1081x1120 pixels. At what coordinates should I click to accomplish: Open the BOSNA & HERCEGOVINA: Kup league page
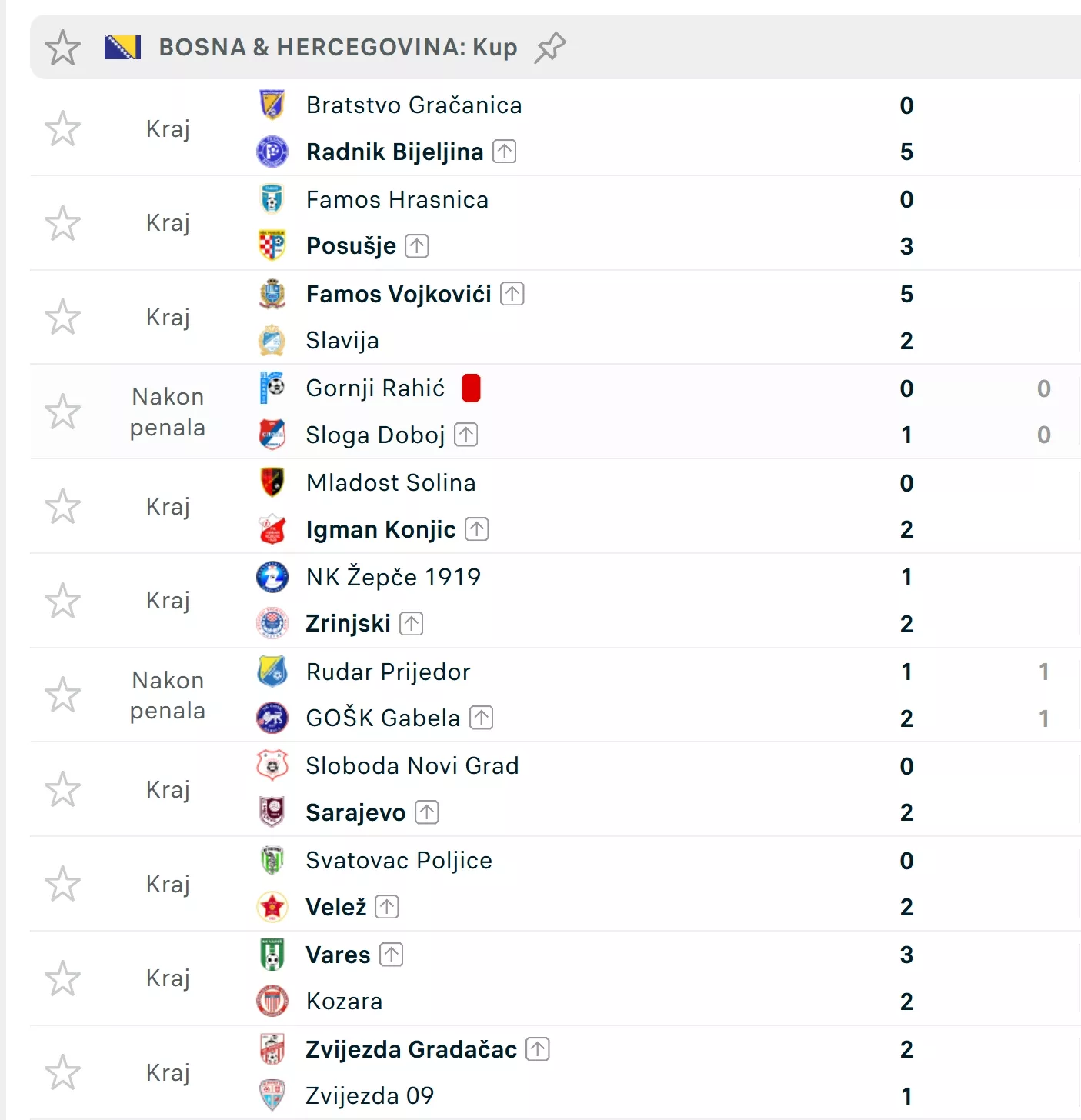click(x=338, y=48)
